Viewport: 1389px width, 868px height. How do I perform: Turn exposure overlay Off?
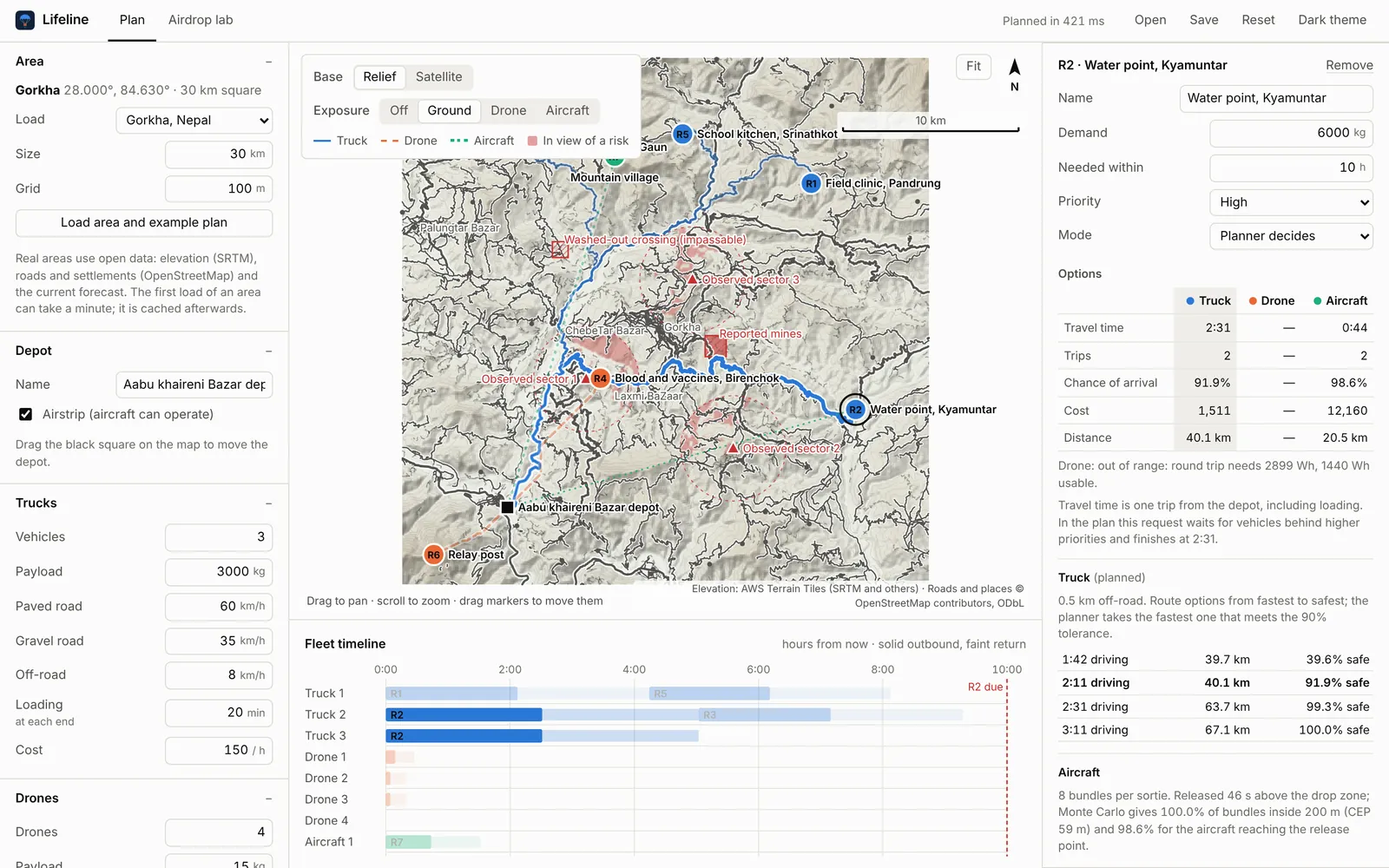[x=398, y=111]
